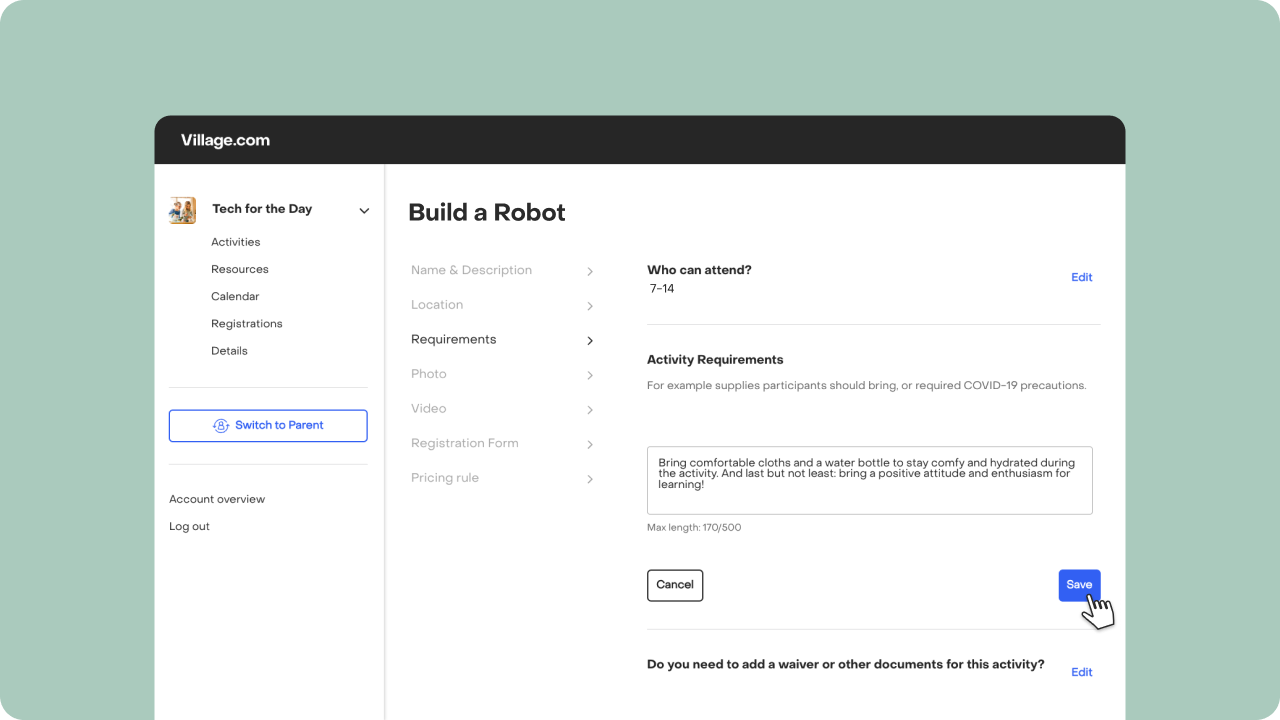Log out of the account
The width and height of the screenshot is (1280, 720).
click(189, 526)
